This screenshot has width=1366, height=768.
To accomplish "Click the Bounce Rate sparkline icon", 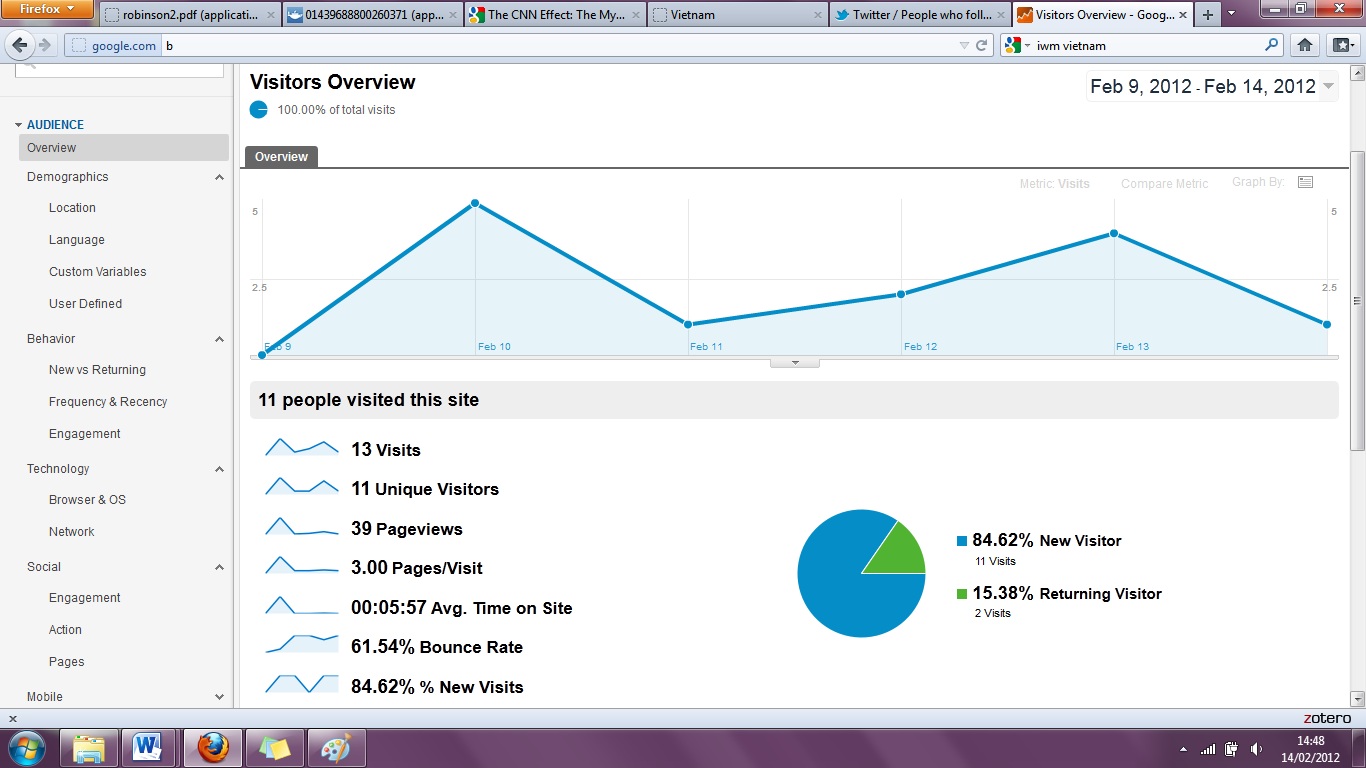I will [x=302, y=644].
